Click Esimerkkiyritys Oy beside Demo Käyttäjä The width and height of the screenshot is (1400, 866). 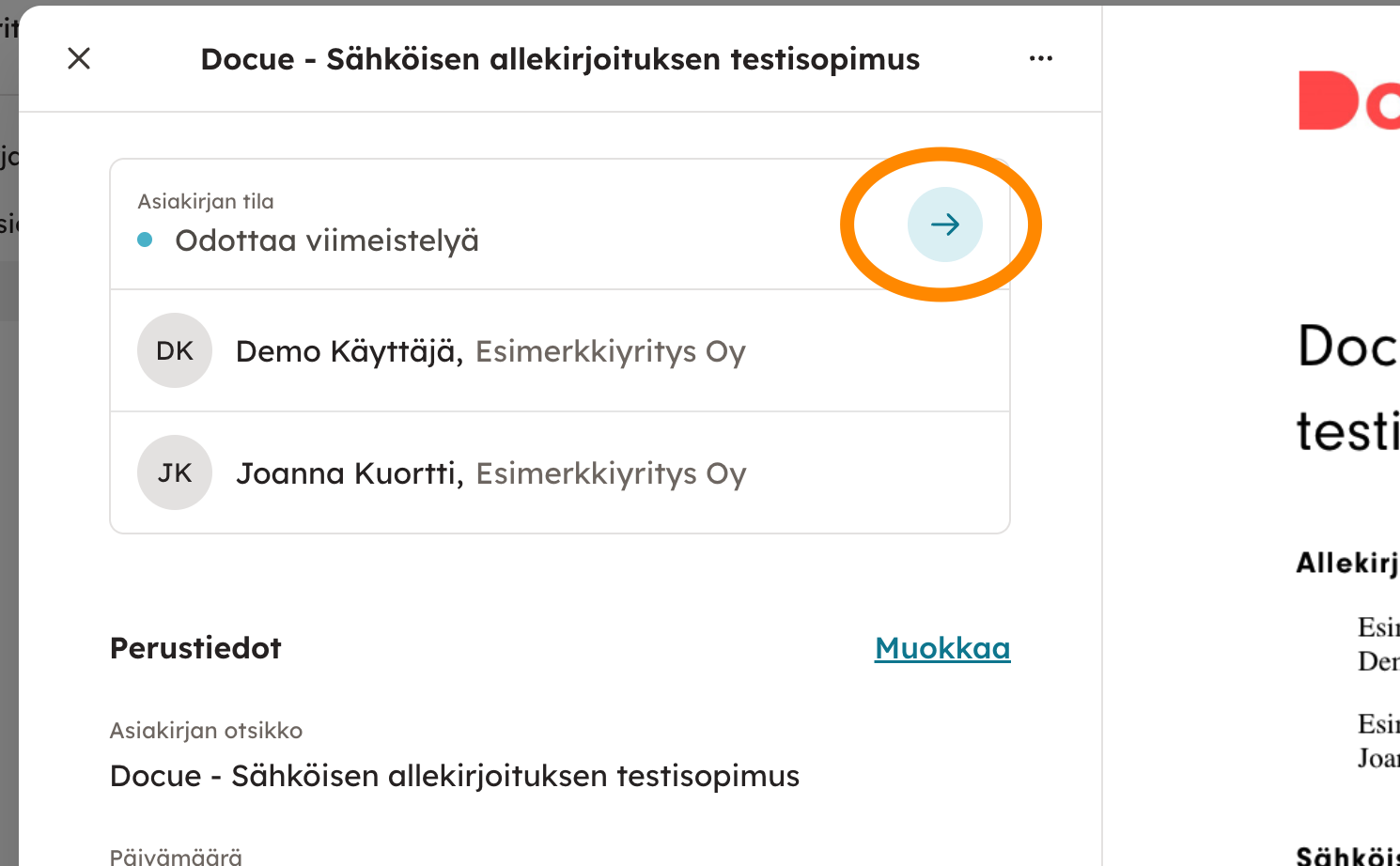(x=611, y=351)
